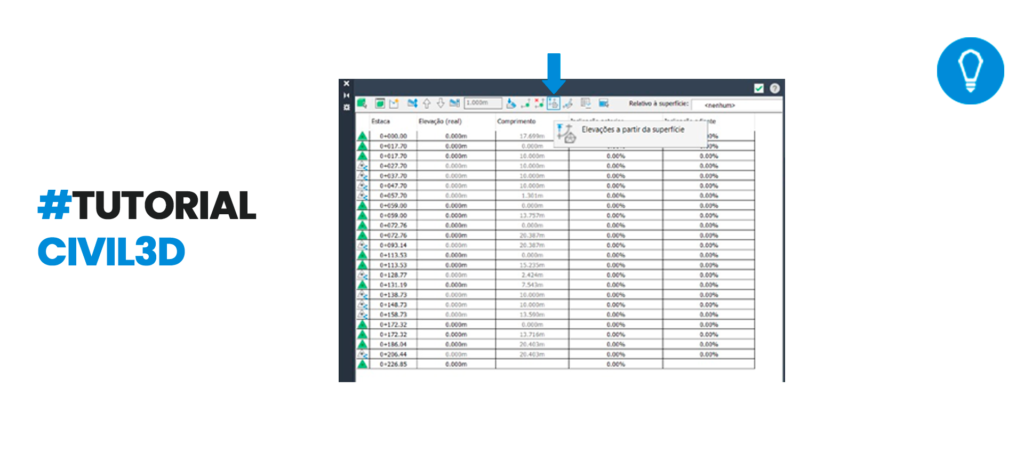Select station cell 0+057.70

393,195
